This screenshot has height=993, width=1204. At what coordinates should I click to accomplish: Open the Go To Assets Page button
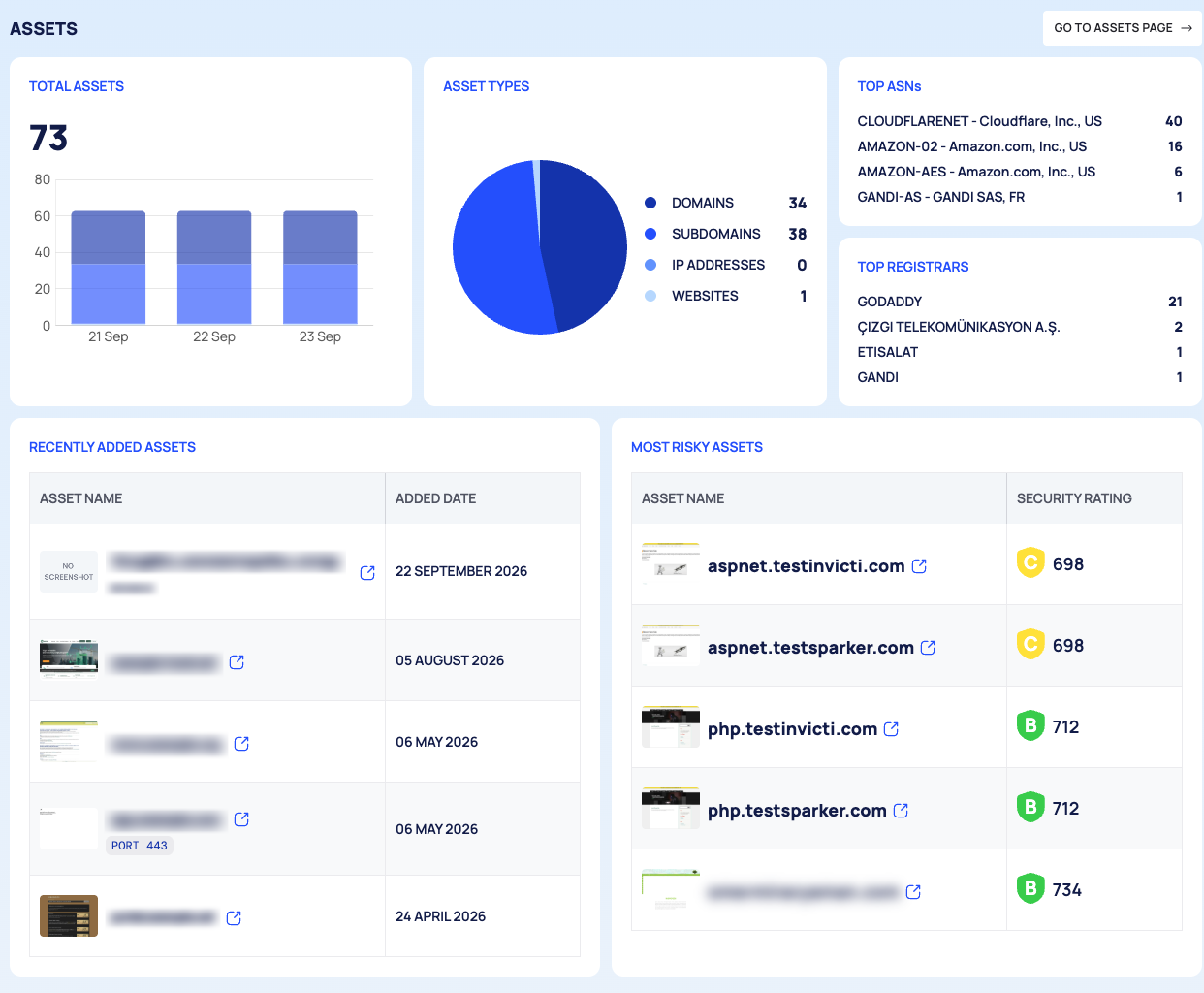coord(1123,28)
